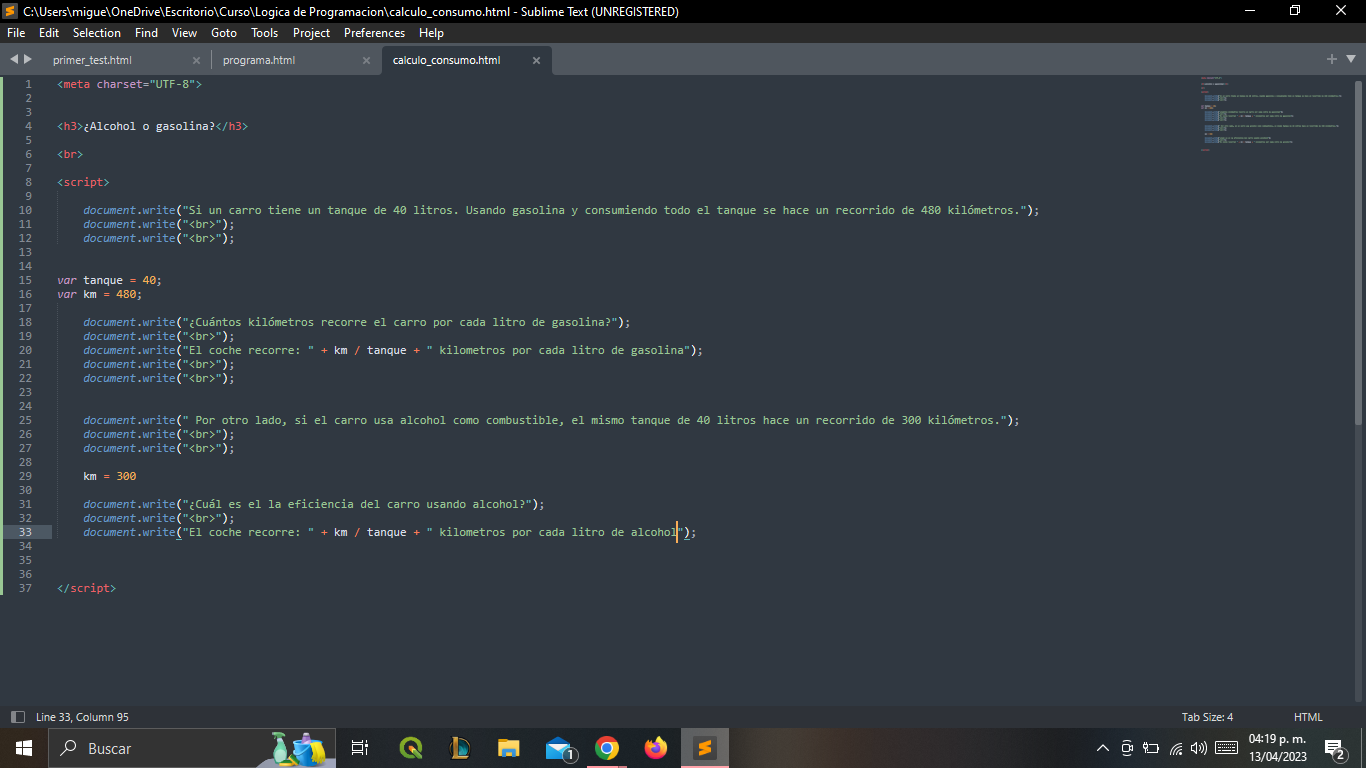
Task: Open File Explorer from taskbar
Action: point(509,748)
